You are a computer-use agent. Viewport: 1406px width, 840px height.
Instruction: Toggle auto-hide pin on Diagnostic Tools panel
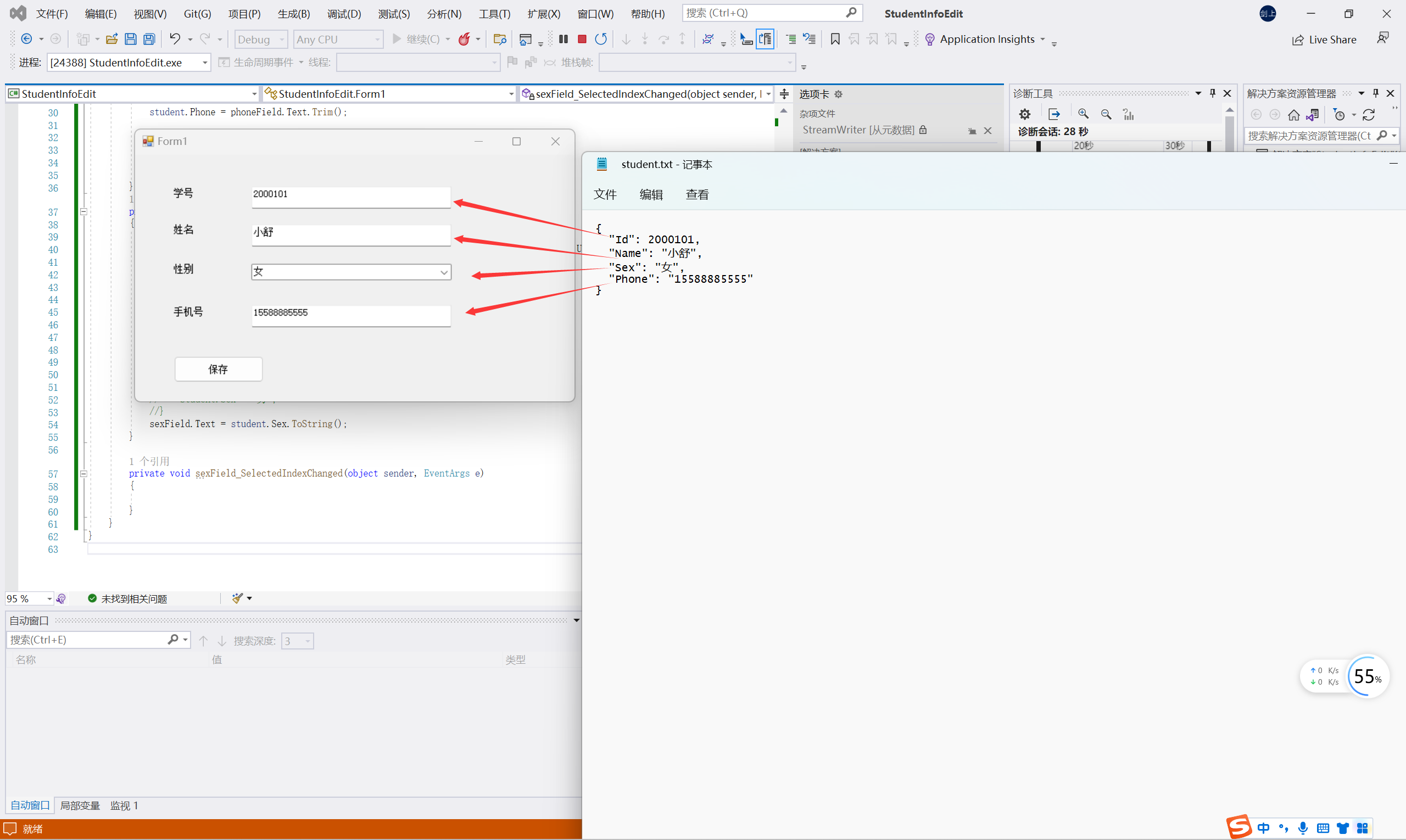point(1212,93)
